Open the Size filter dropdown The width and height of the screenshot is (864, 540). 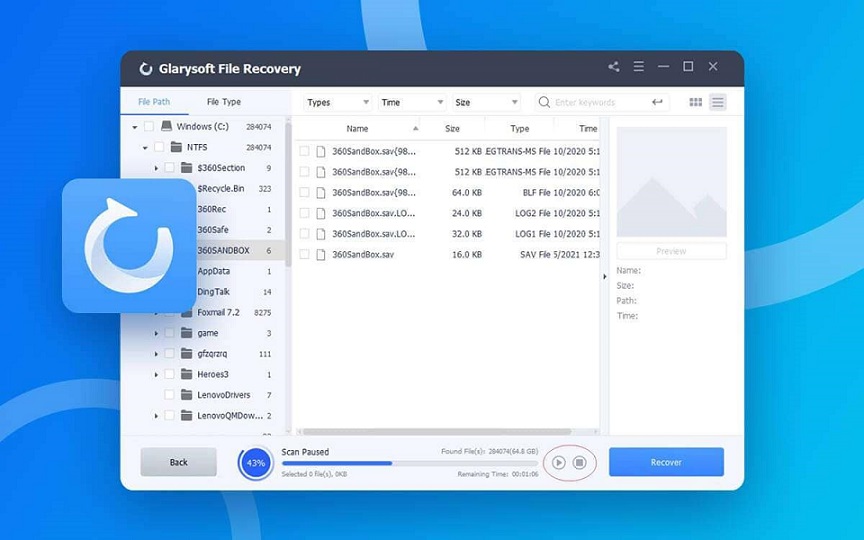[486, 102]
